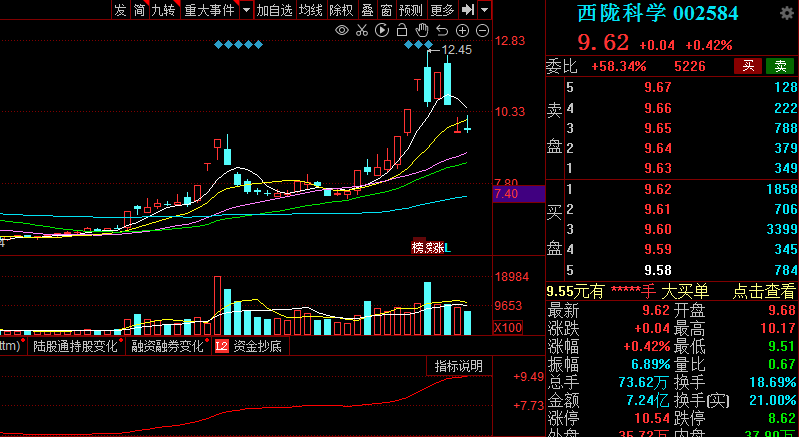The image size is (799, 437).
Task: Open the 更多 menu
Action: [442, 10]
